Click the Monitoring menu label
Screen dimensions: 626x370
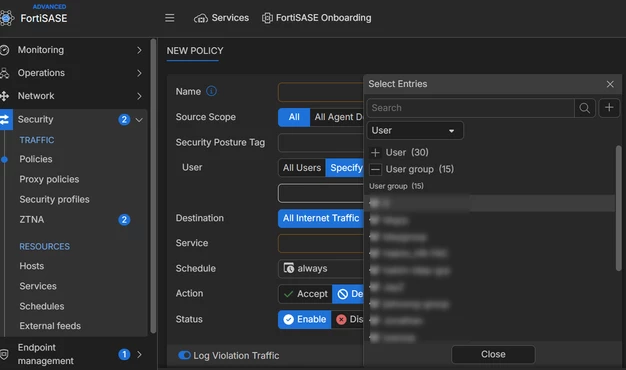[41, 50]
